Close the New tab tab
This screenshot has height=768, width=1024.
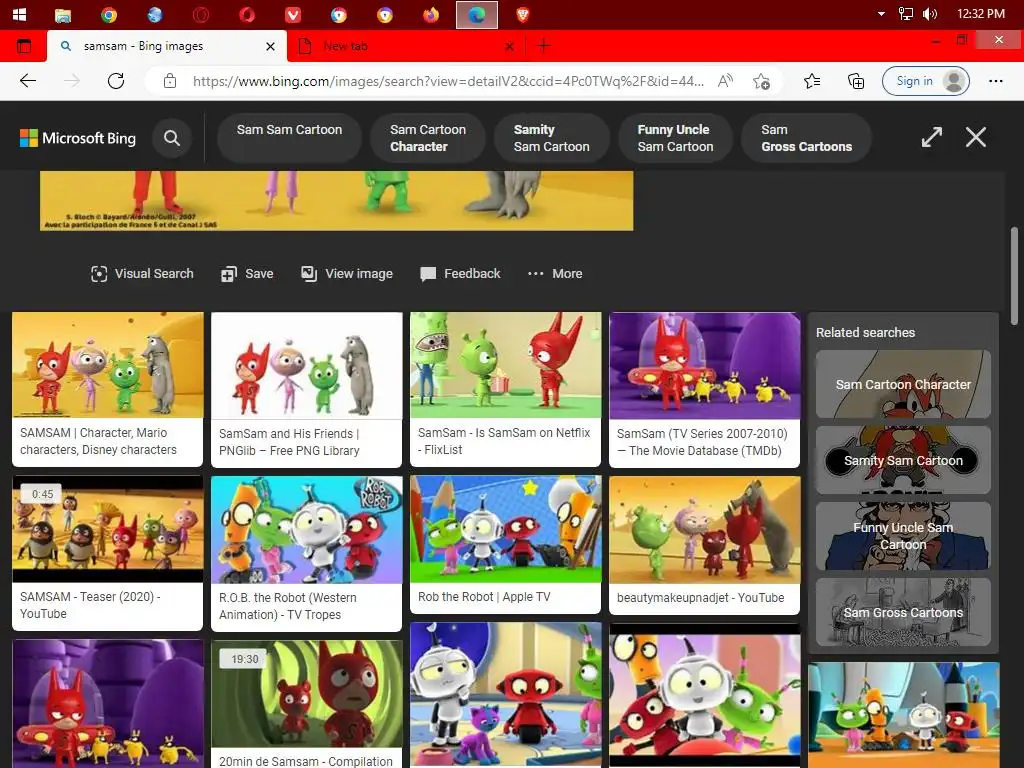[509, 46]
